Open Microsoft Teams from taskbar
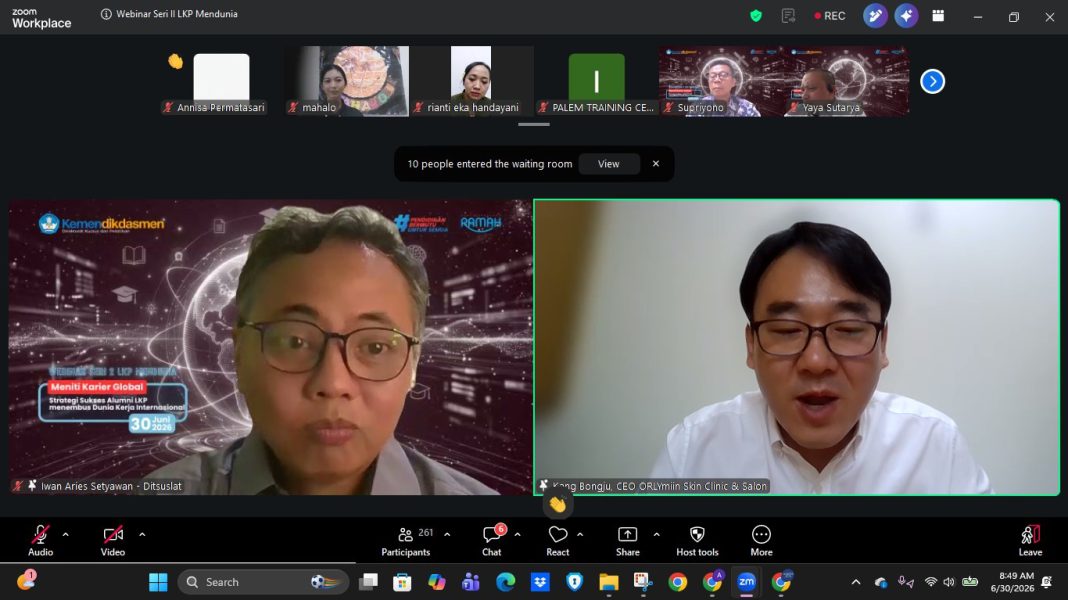 (471, 582)
